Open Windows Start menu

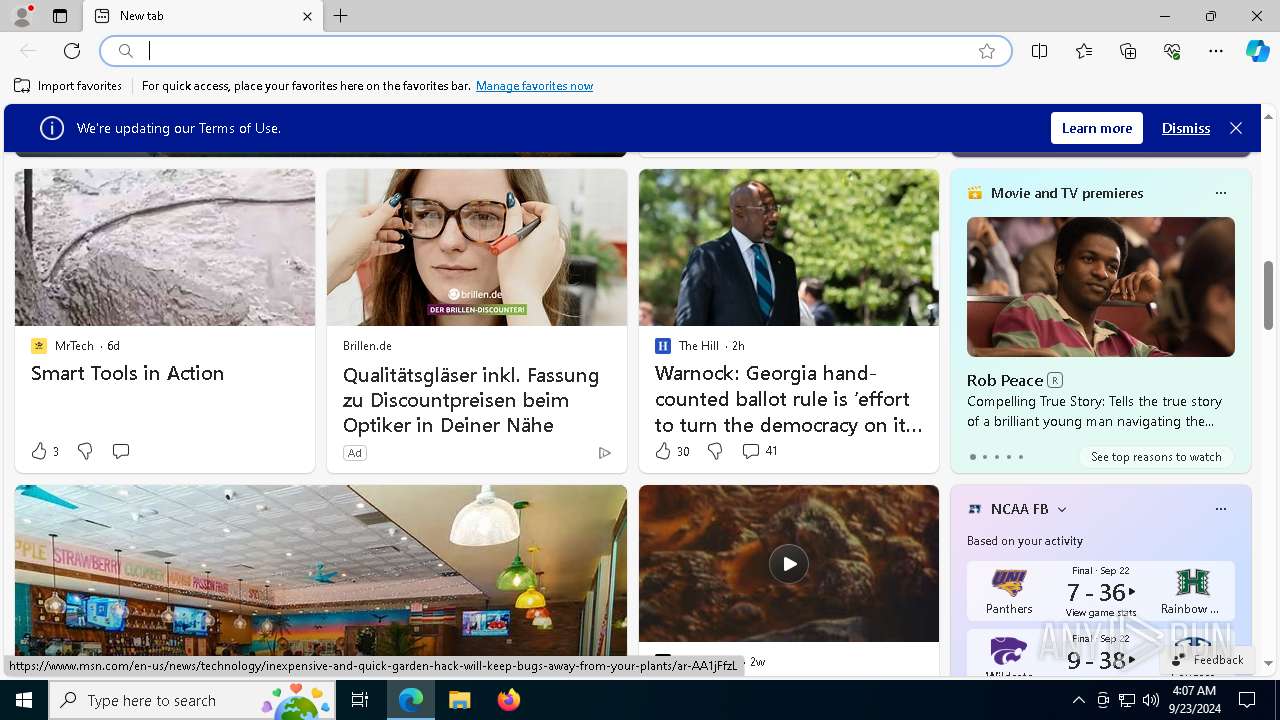(x=24, y=700)
